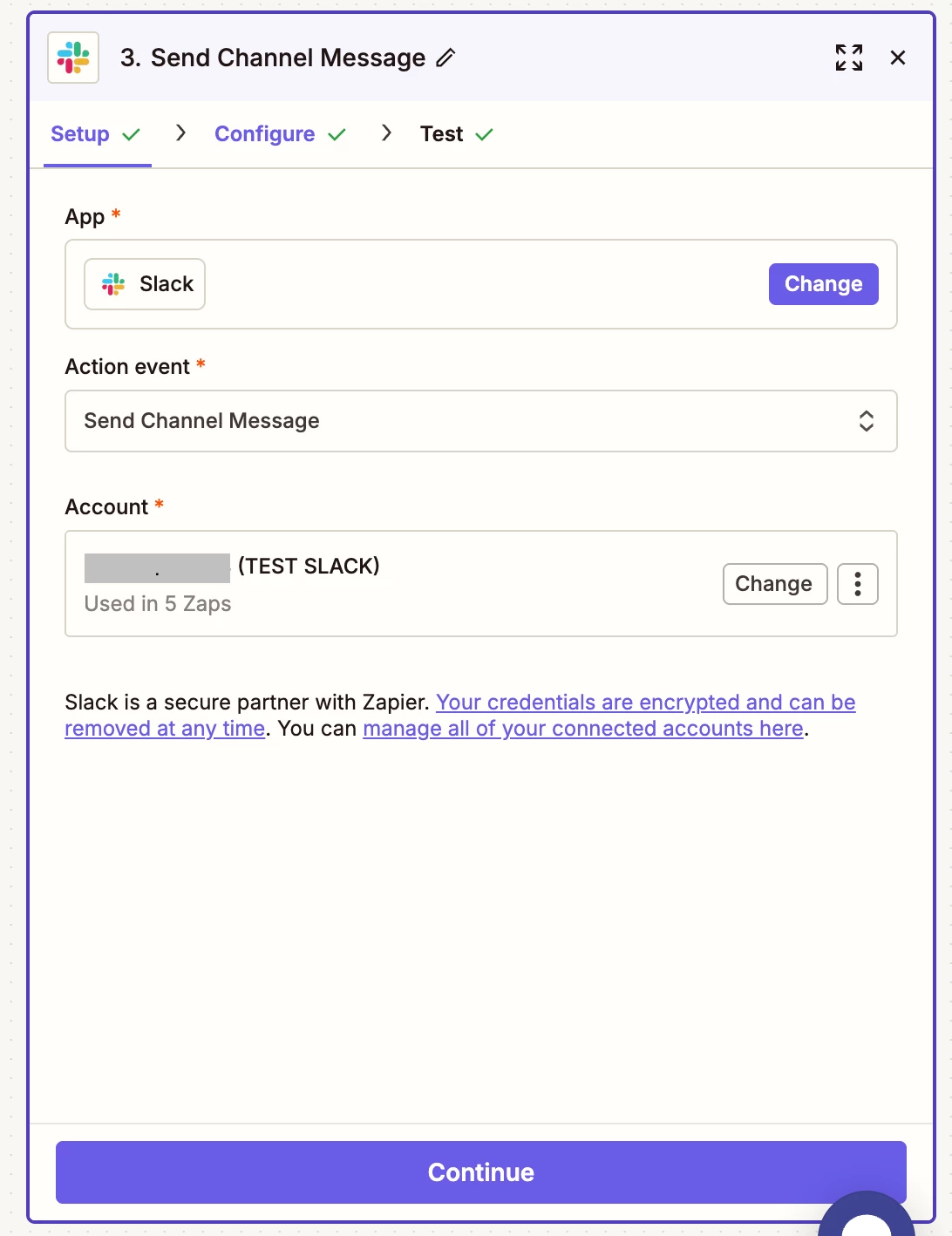The height and width of the screenshot is (1236, 952).
Task: Click the up-down arrows on Action event field
Action: pos(866,421)
